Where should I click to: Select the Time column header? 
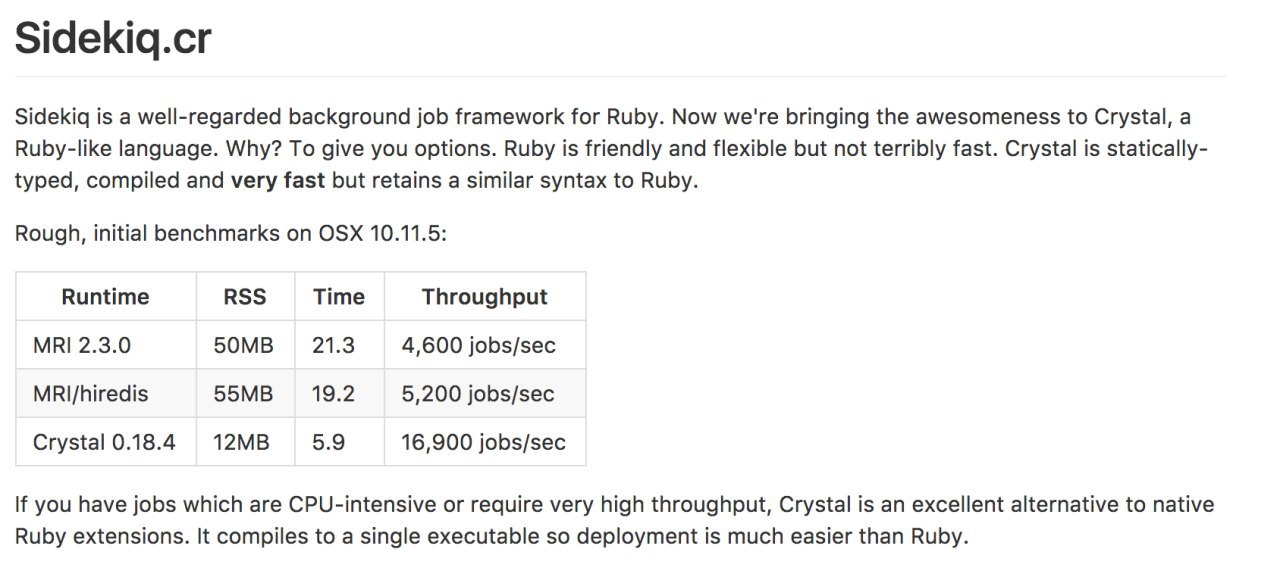(339, 297)
